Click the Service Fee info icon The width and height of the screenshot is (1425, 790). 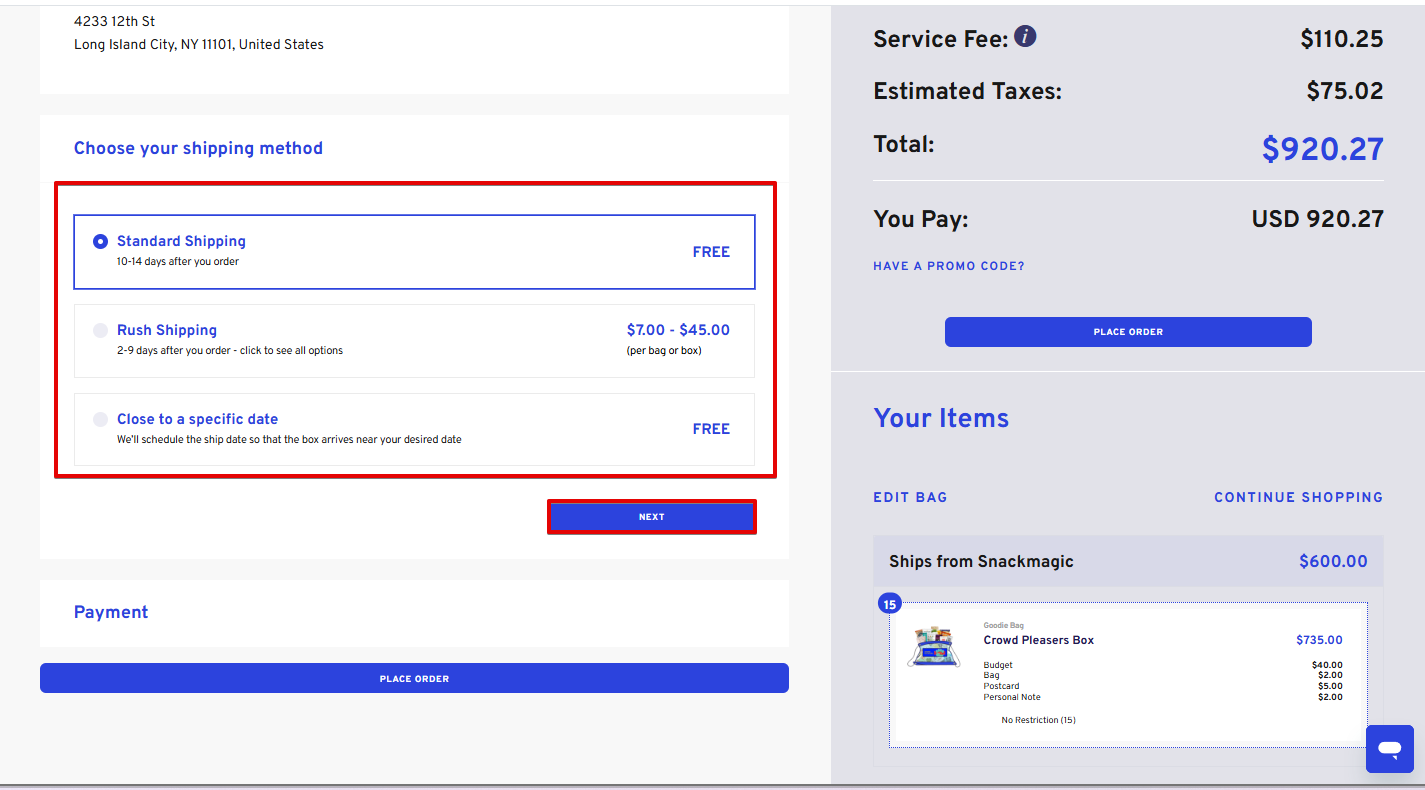click(x=1025, y=37)
